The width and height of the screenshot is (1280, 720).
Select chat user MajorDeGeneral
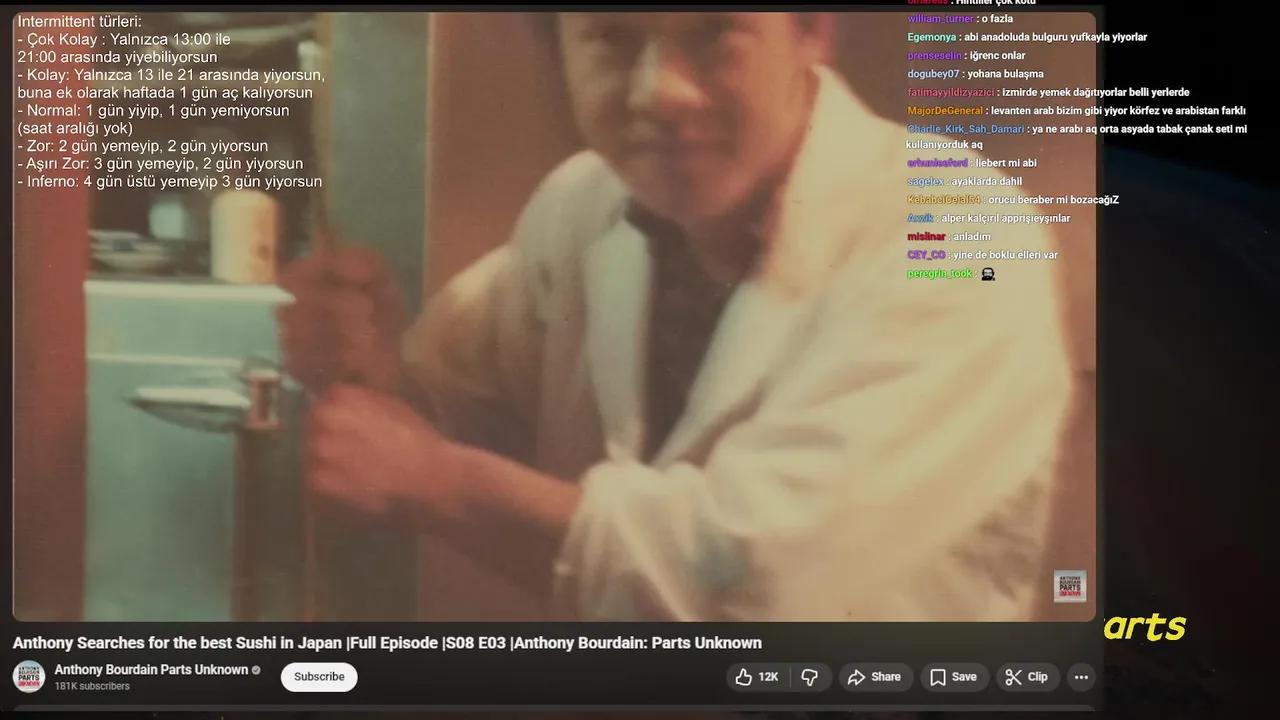[945, 111]
